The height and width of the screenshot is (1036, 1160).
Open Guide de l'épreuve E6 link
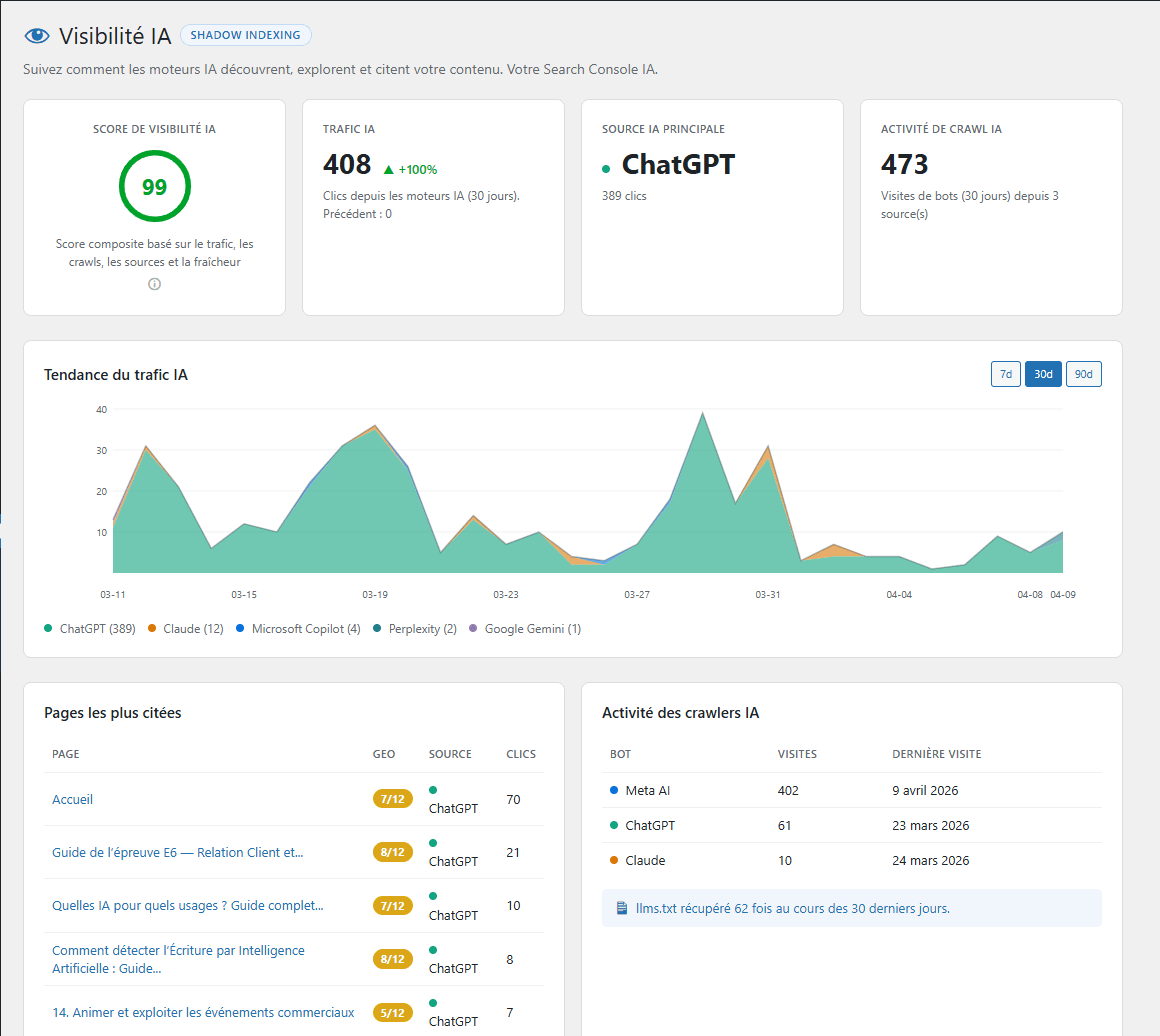178,852
